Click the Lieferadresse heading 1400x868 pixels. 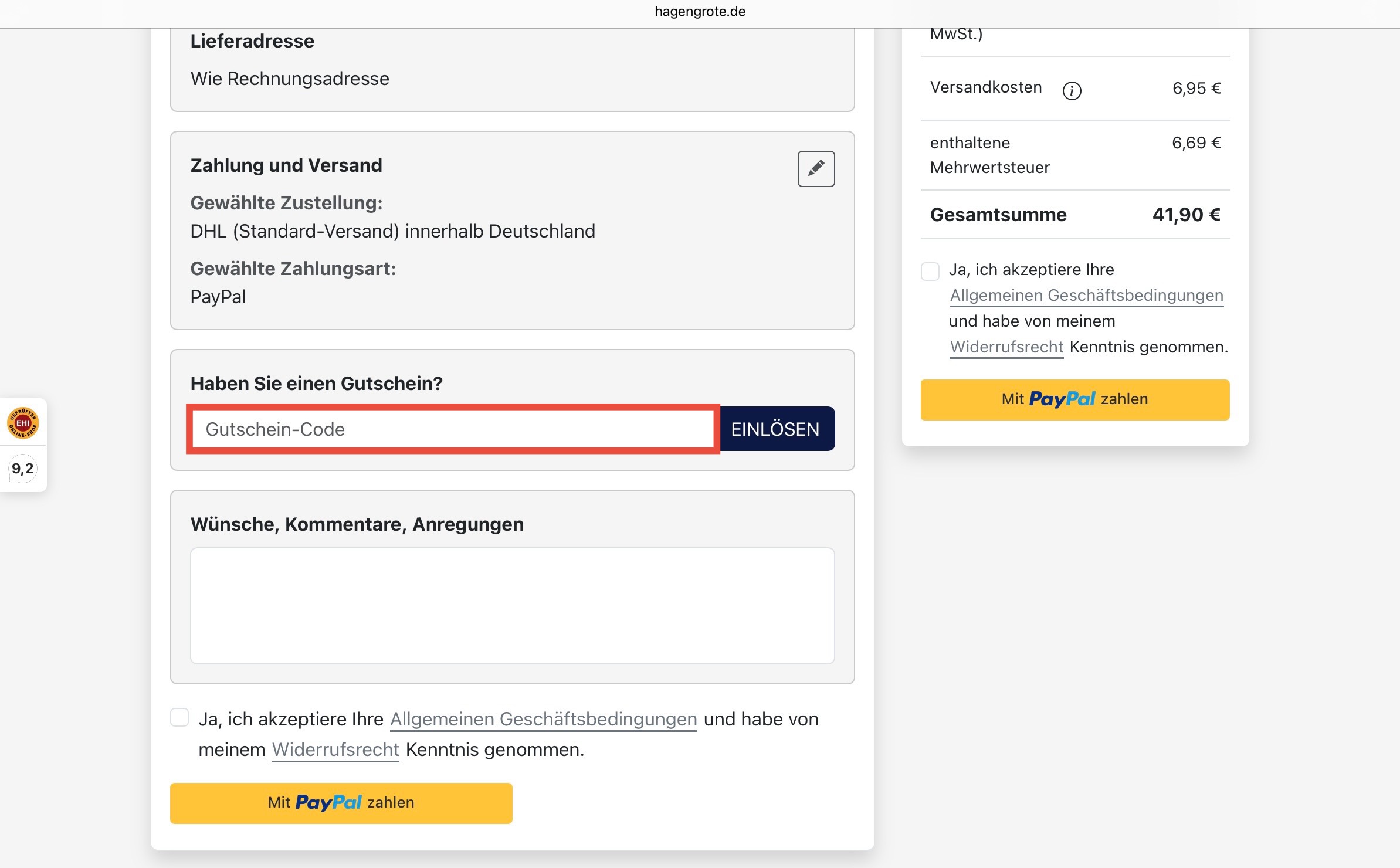point(252,41)
